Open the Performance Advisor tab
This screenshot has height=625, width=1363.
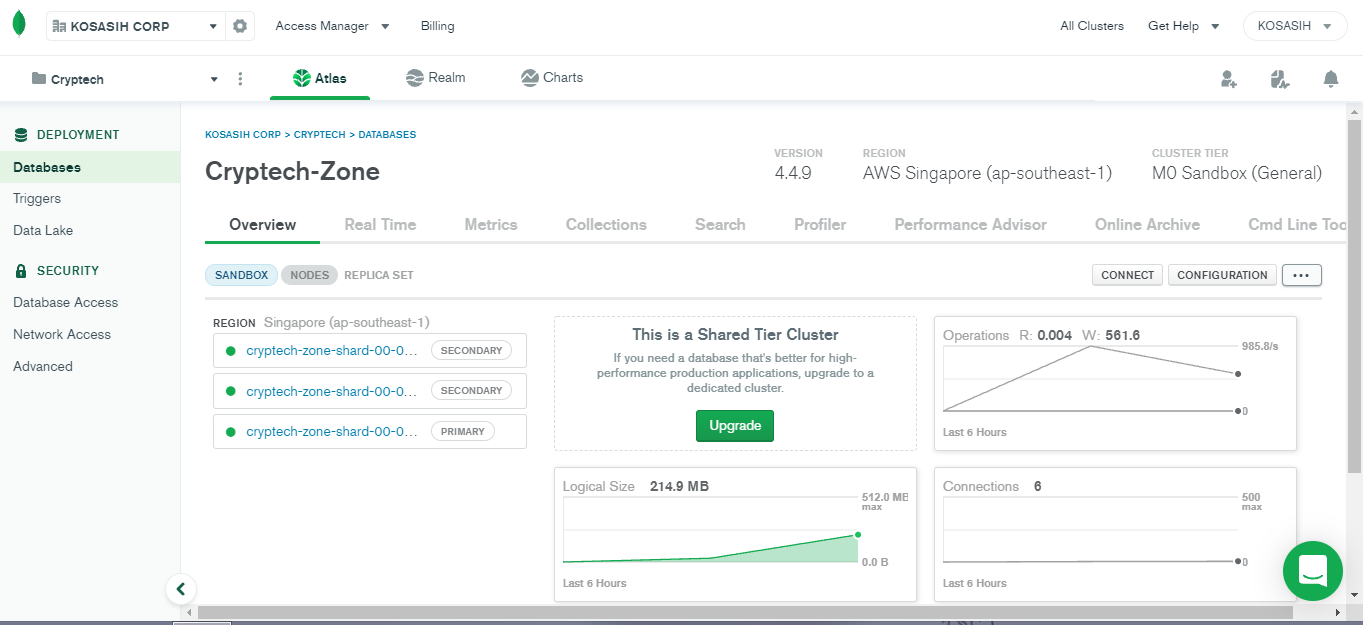[x=970, y=224]
